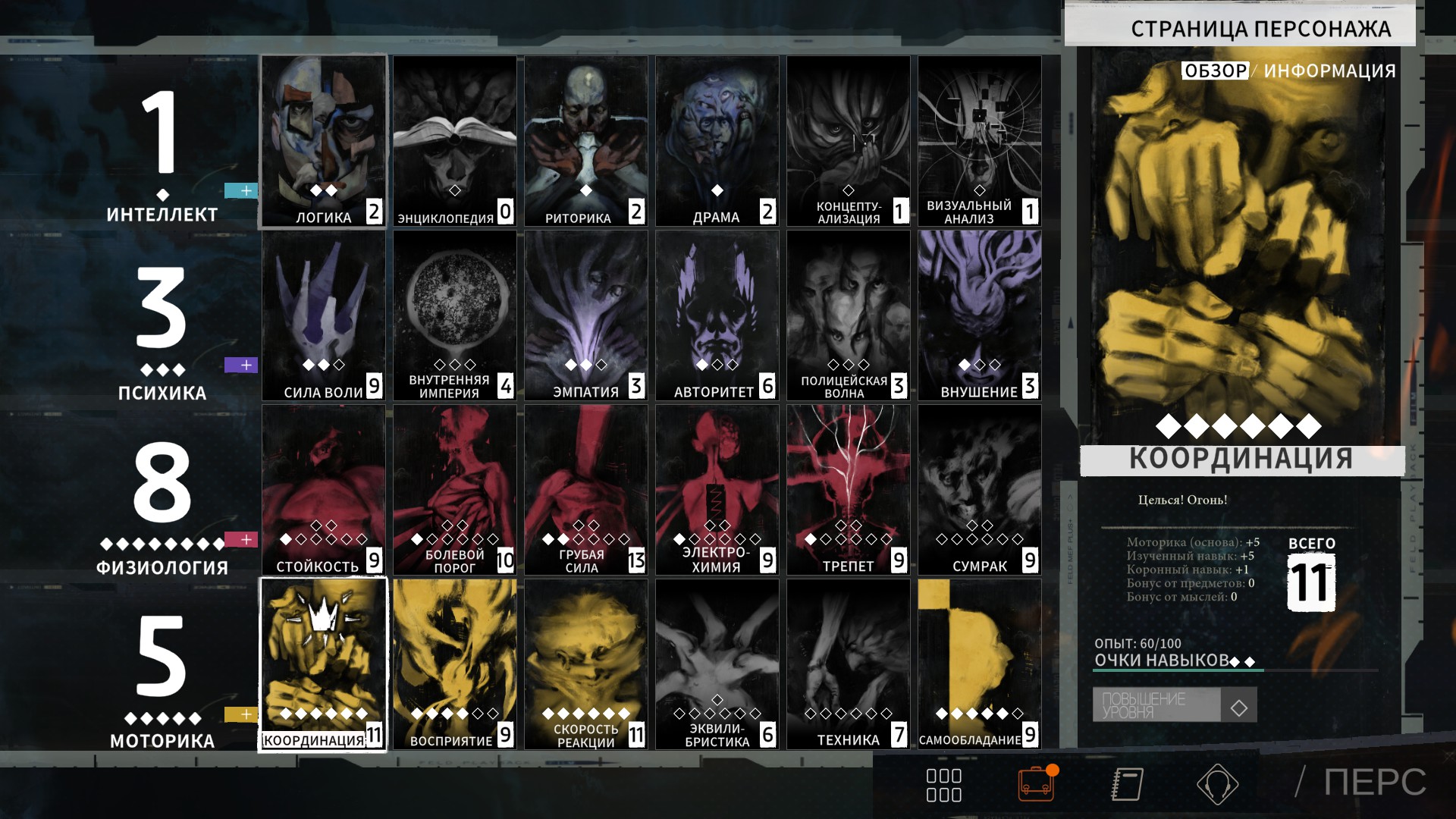Screen dimensions: 1456x819
Task: Click the Всего total value 11
Action: [x=1311, y=582]
